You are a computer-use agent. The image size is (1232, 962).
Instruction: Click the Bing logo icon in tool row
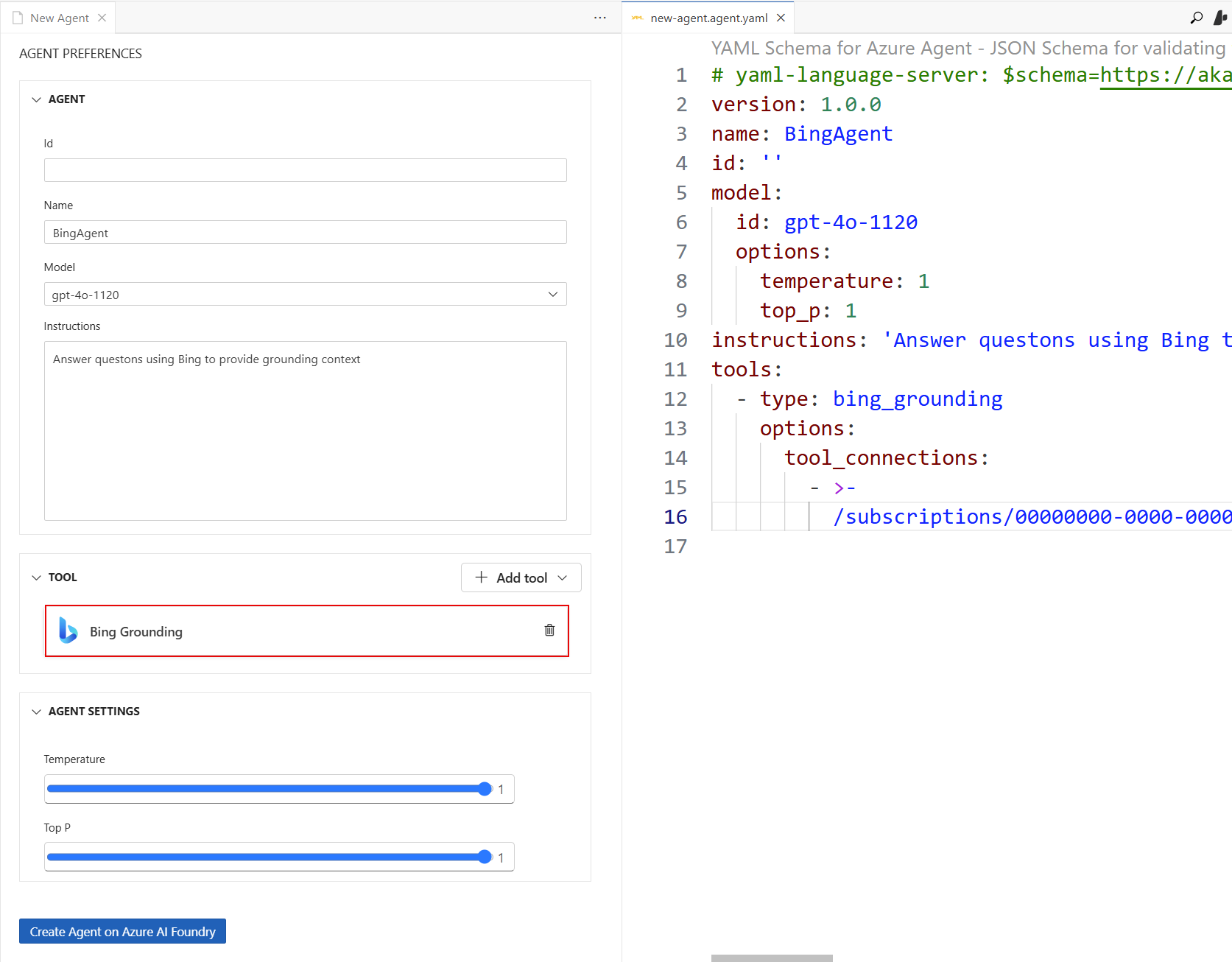click(x=68, y=631)
